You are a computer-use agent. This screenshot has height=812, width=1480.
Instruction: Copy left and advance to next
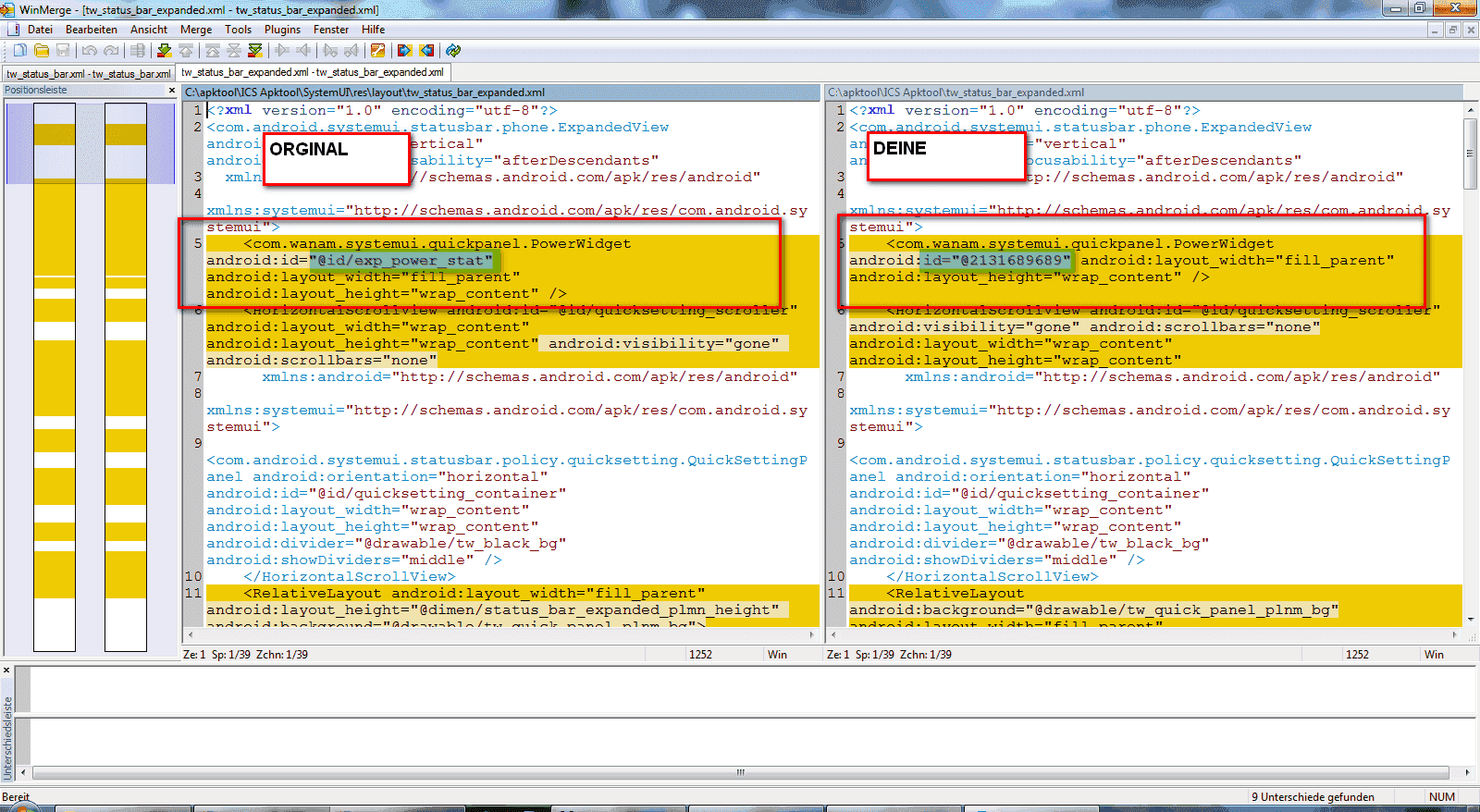click(x=351, y=50)
